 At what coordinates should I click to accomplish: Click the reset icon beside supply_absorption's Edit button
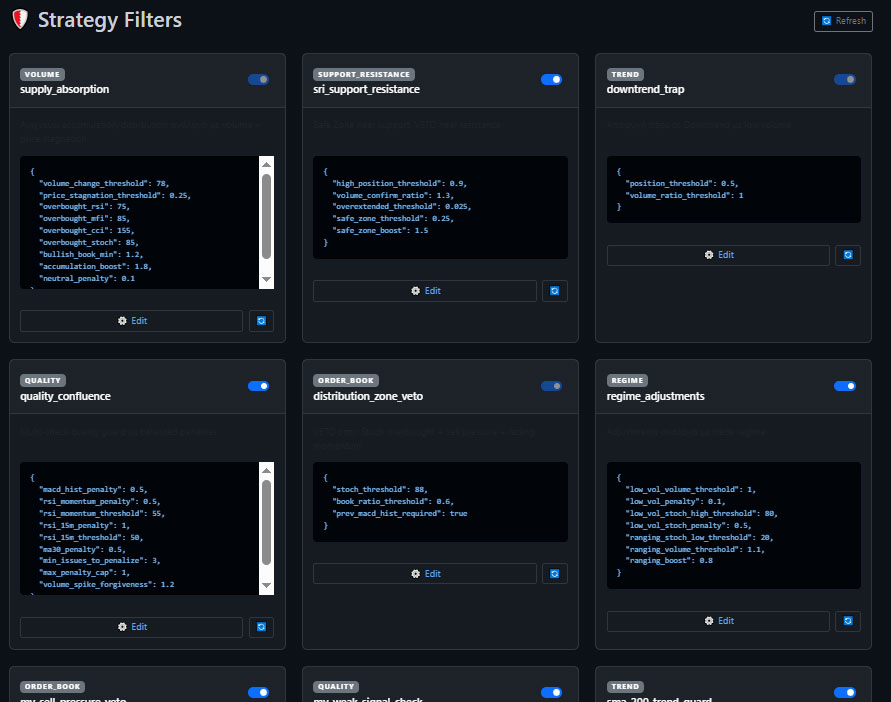click(261, 320)
